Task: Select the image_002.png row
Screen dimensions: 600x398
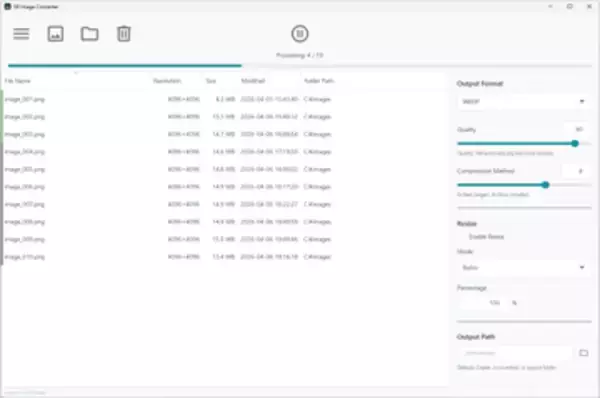Action: [x=225, y=117]
